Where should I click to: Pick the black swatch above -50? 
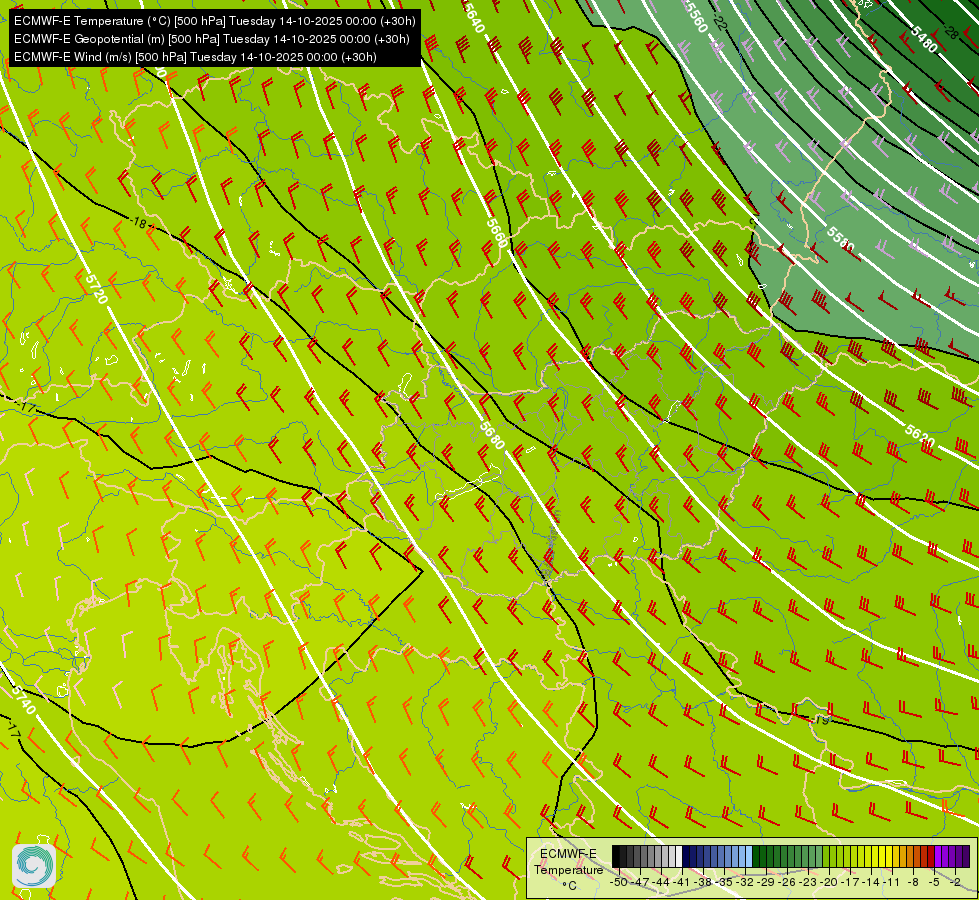point(616,856)
